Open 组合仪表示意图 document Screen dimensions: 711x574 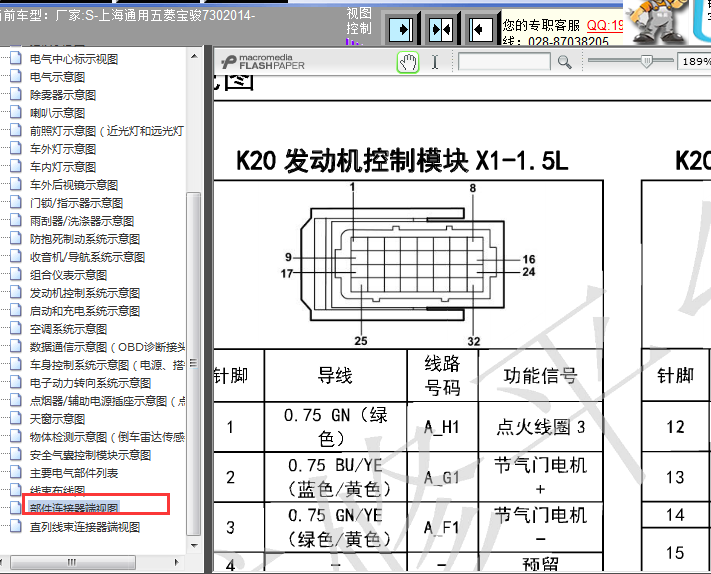point(68,275)
